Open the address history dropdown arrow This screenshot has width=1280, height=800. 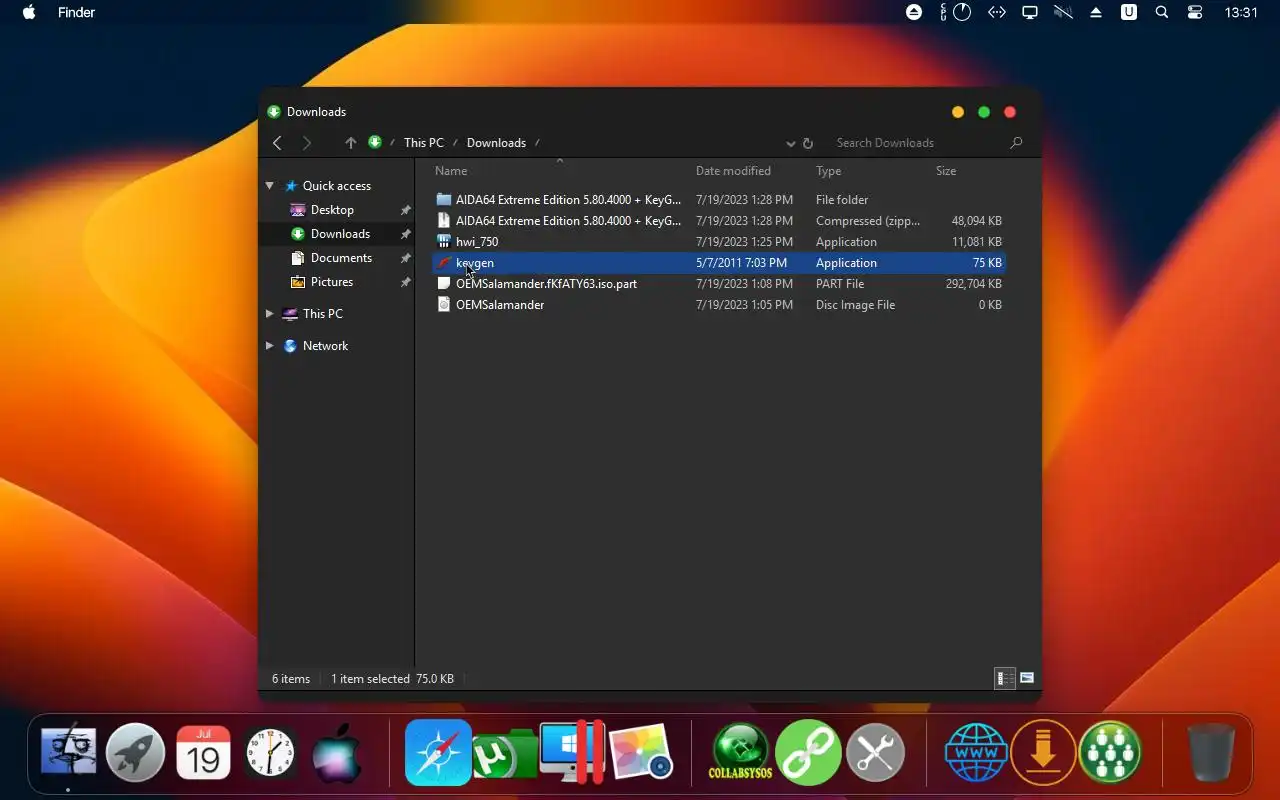pos(791,144)
